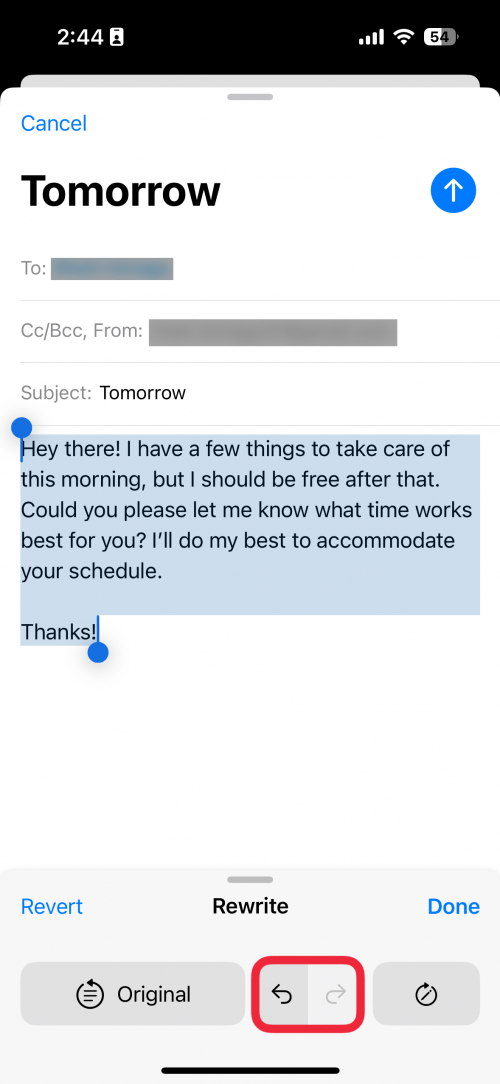Screen dimensions: 500x1084
Task: Cancel the email draft
Action: pos(54,123)
